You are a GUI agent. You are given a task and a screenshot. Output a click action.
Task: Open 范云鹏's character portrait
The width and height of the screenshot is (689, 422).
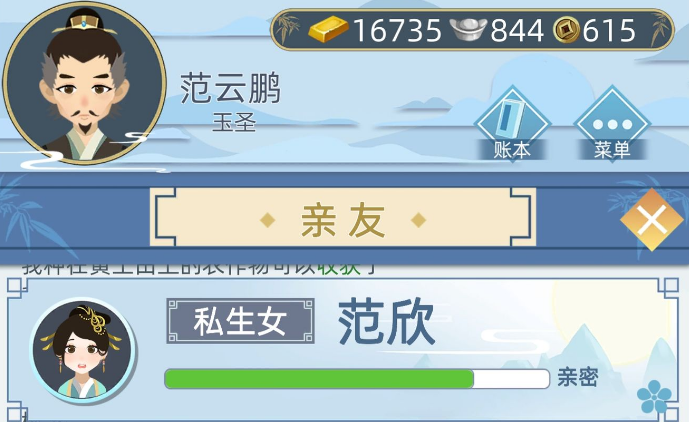pos(84,83)
